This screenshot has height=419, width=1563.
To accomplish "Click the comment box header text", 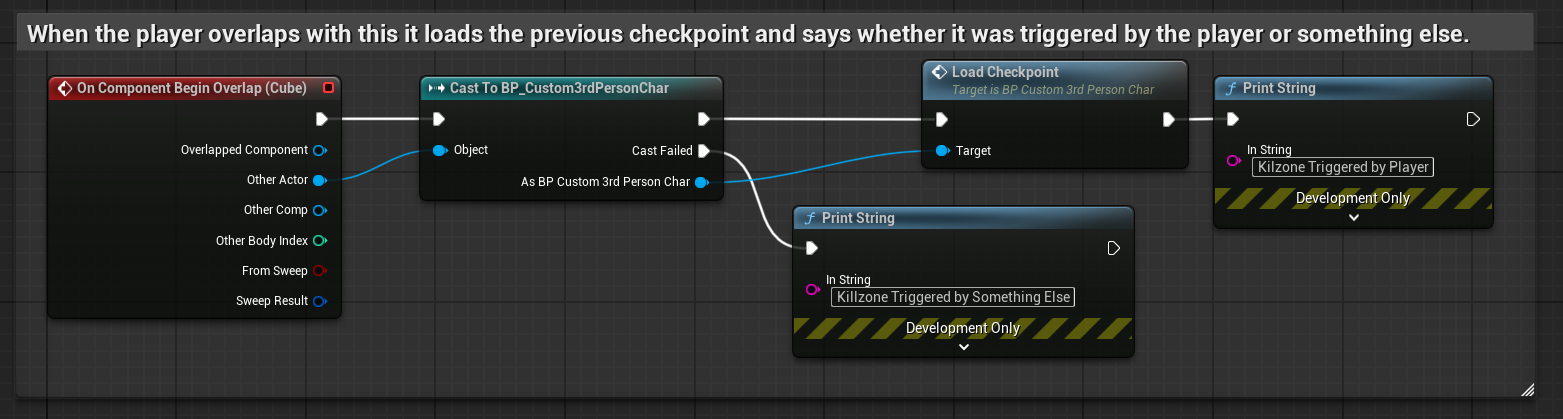I will (x=748, y=33).
